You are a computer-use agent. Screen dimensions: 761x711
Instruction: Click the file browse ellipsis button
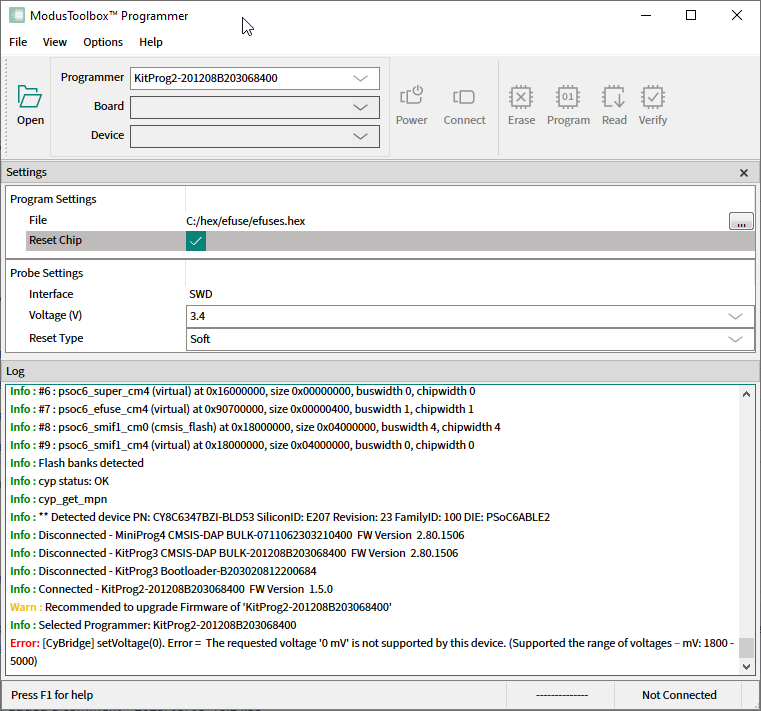click(741, 221)
